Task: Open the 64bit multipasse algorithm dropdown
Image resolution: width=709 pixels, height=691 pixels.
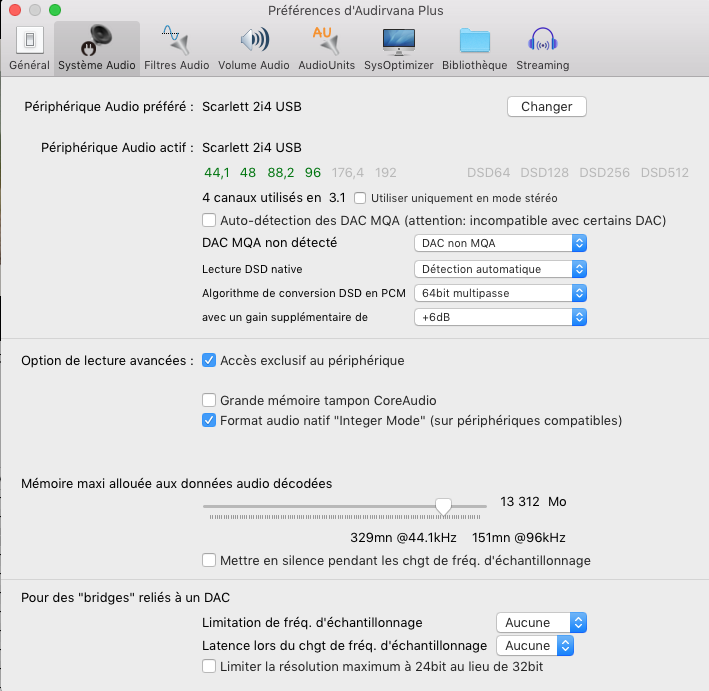Action: click(x=501, y=293)
